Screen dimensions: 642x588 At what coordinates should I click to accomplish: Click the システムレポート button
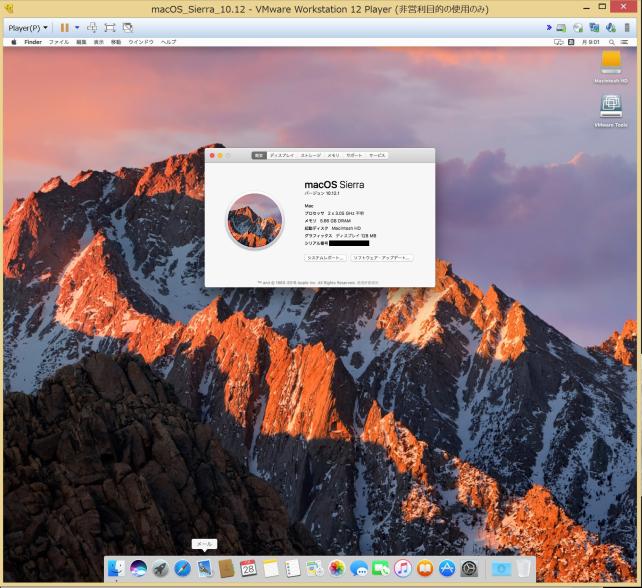click(326, 258)
